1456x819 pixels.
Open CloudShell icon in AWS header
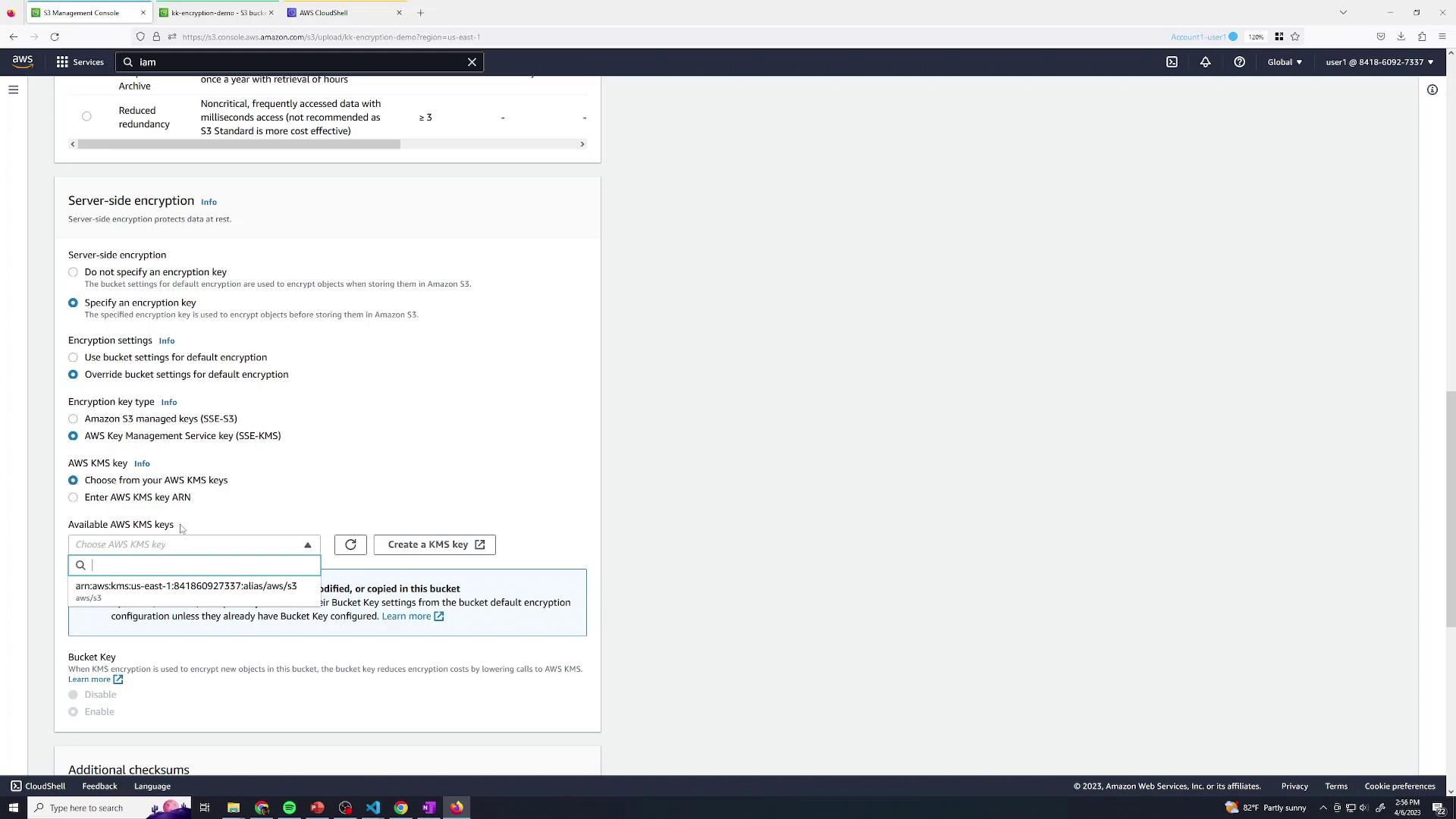point(1172,62)
